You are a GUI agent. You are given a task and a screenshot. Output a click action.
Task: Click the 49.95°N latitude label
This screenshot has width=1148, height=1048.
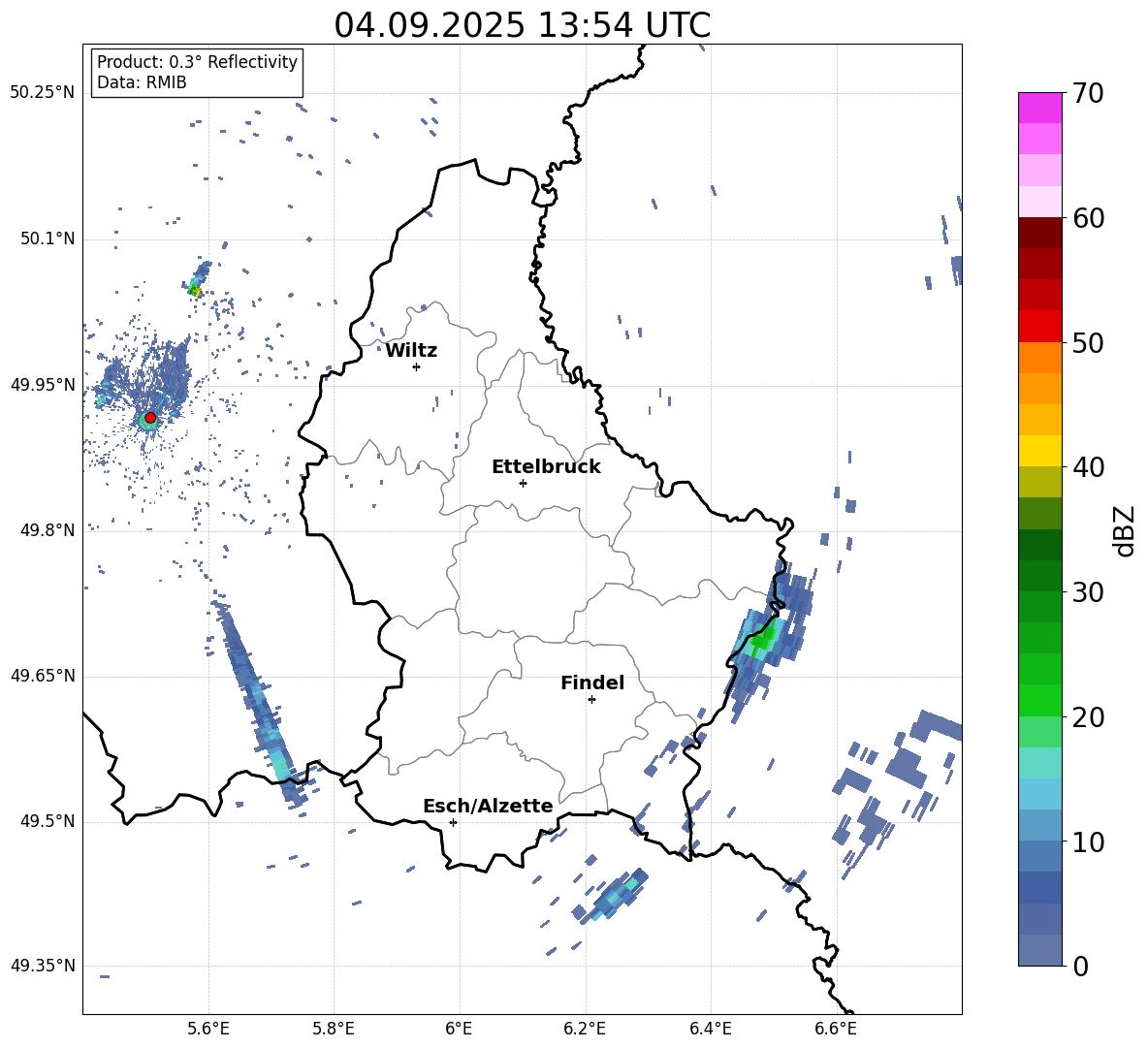pyautogui.click(x=43, y=385)
